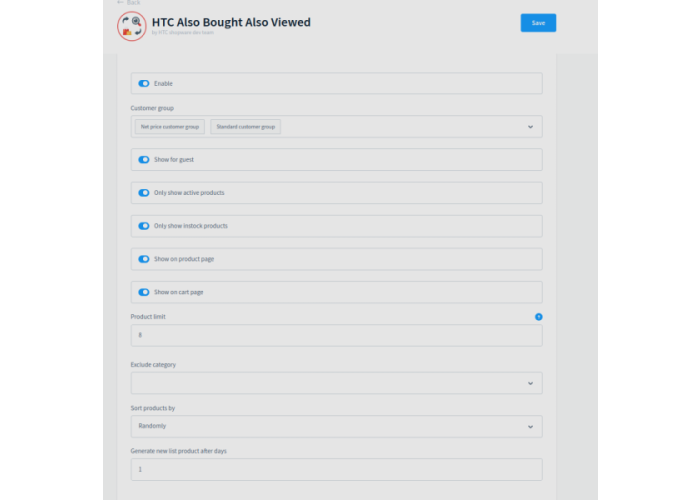This screenshot has height=500, width=700.
Task: Turn off Show on product page
Action: [x=144, y=259]
